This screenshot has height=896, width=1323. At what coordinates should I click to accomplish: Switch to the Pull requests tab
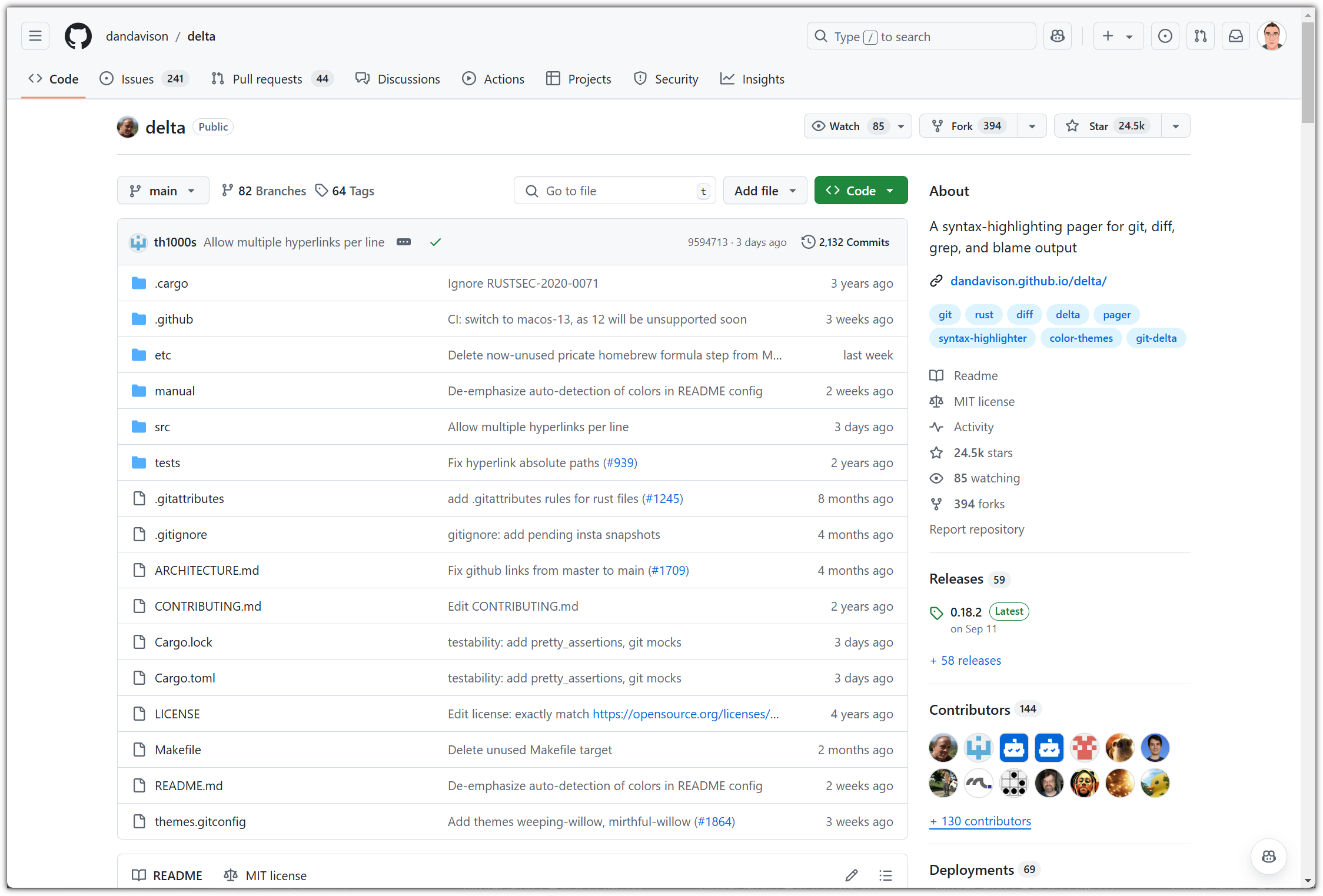tap(268, 79)
